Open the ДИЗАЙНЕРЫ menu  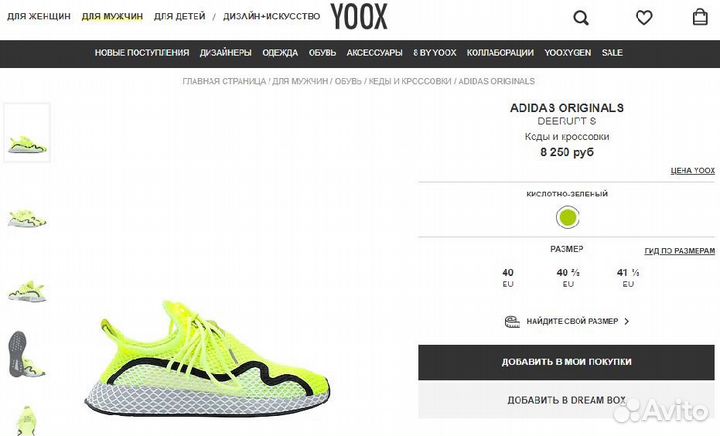coord(225,53)
